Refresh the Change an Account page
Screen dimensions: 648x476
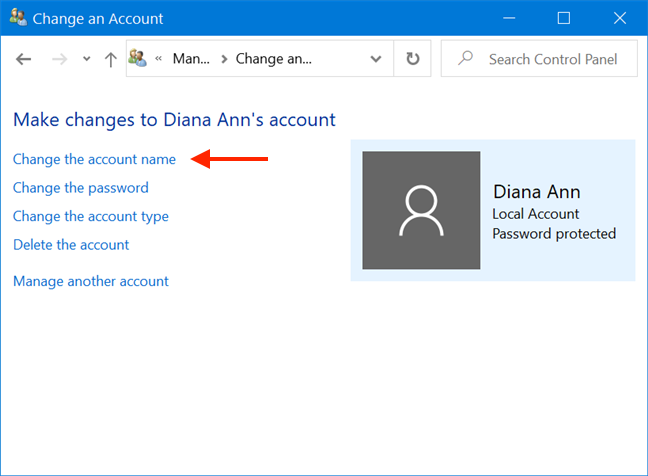[412, 58]
